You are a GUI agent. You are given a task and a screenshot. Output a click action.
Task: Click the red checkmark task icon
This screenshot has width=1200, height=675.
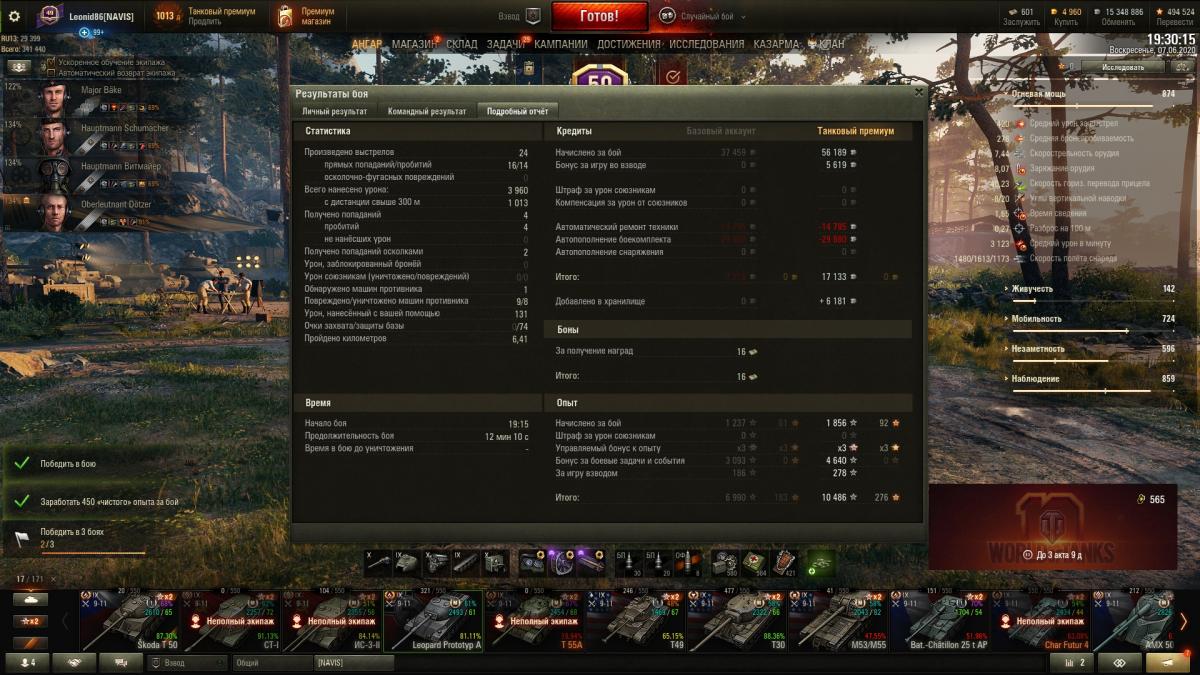click(x=672, y=75)
